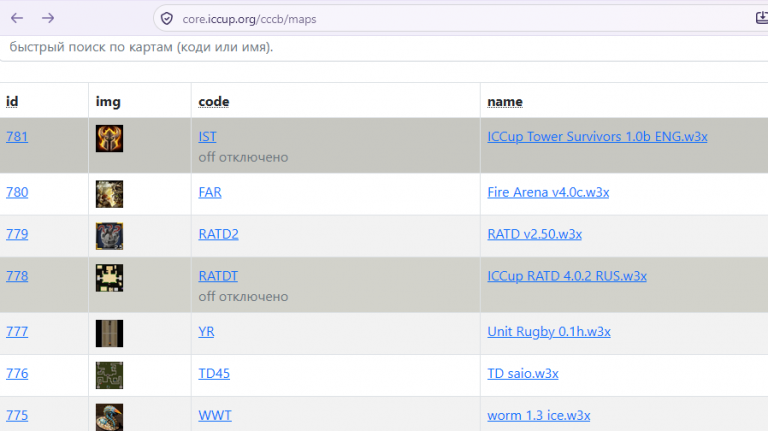
Task: Click the TD45 maze map thumbnail
Action: point(109,375)
